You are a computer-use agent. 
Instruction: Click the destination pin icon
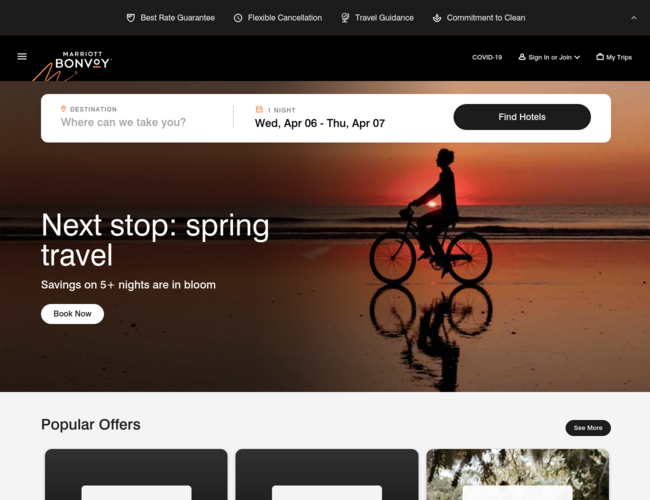63,109
